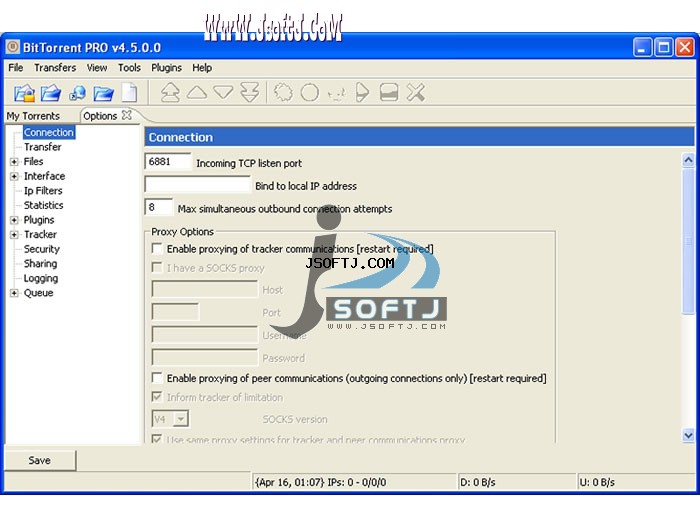The image size is (700, 525).
Task: Click the 'U: 0 B/s' status bar entry
Action: (x=597, y=482)
